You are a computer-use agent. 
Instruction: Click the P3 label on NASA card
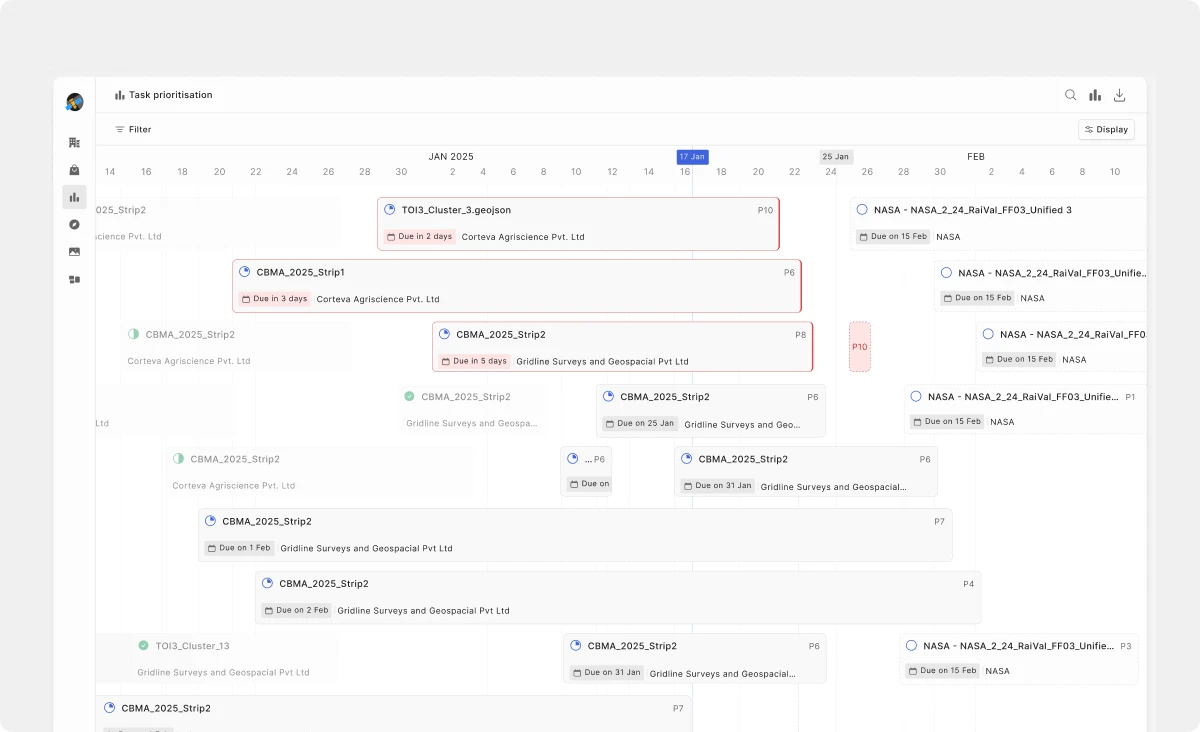pyautogui.click(x=1125, y=646)
